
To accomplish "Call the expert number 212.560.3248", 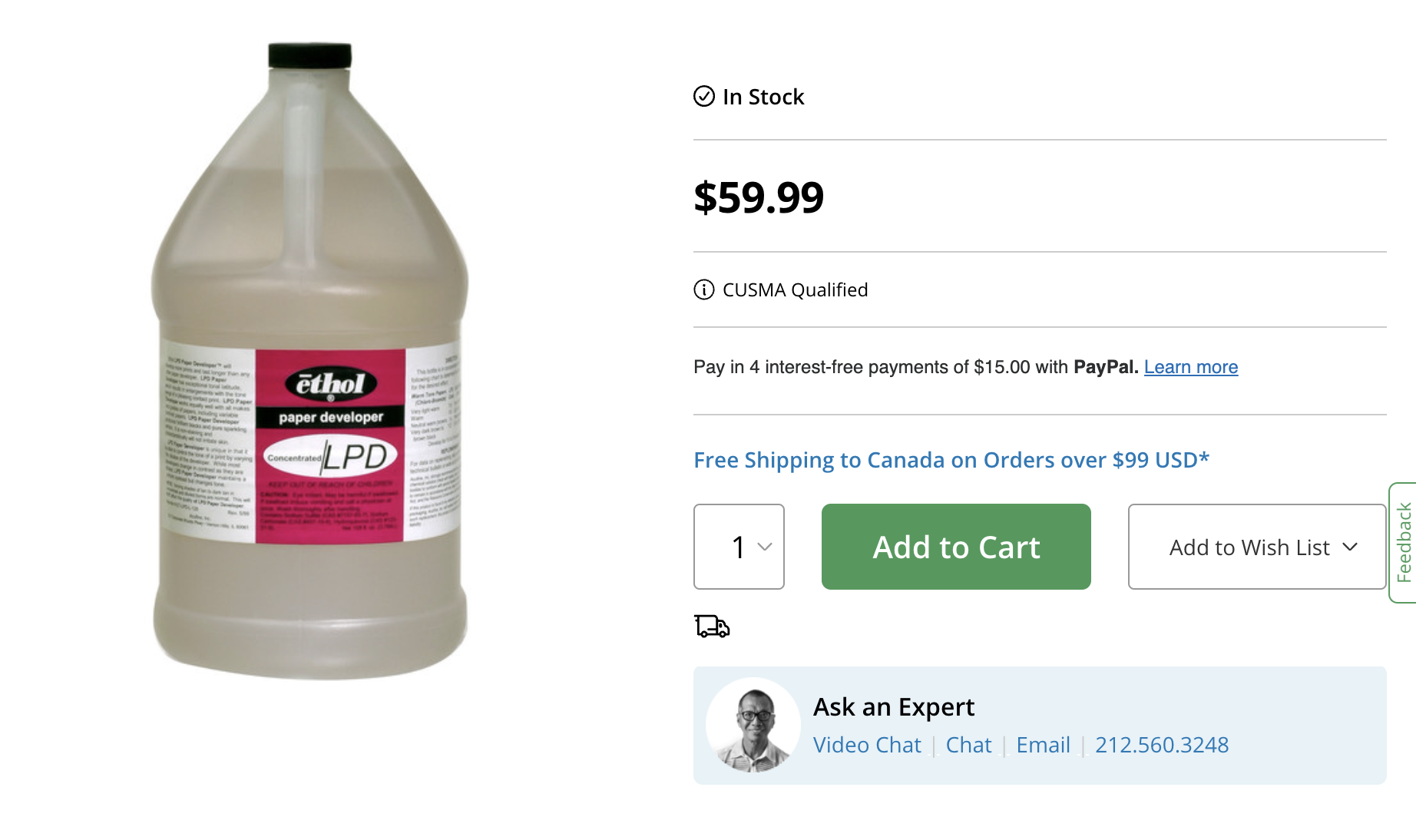I will coord(1161,745).
